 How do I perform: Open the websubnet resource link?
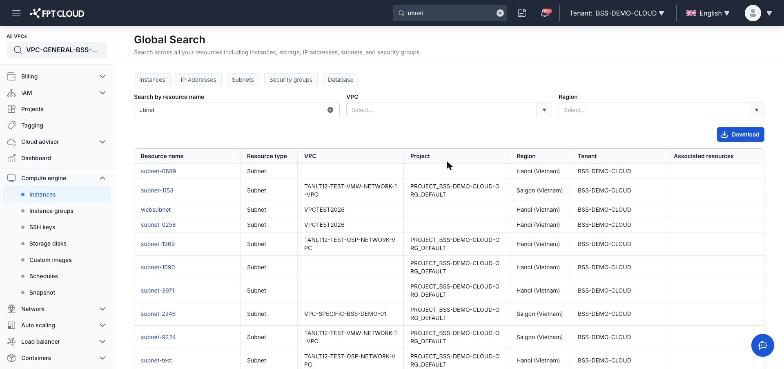tap(156, 210)
